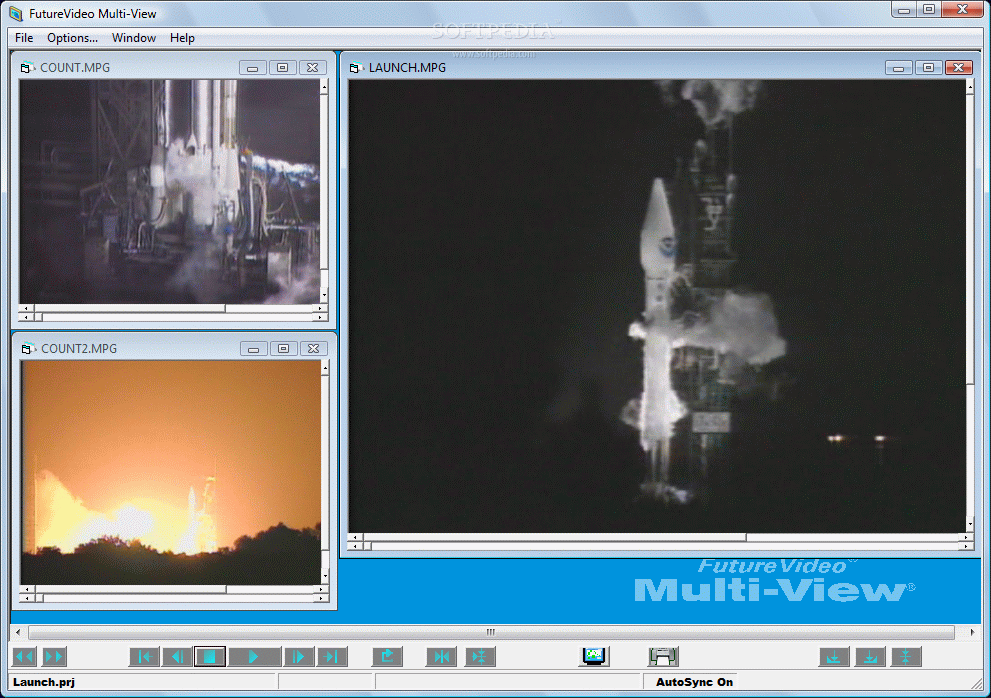This screenshot has height=698, width=991.
Task: Open COUNT.MPG window system menu icon
Action: coord(25,68)
